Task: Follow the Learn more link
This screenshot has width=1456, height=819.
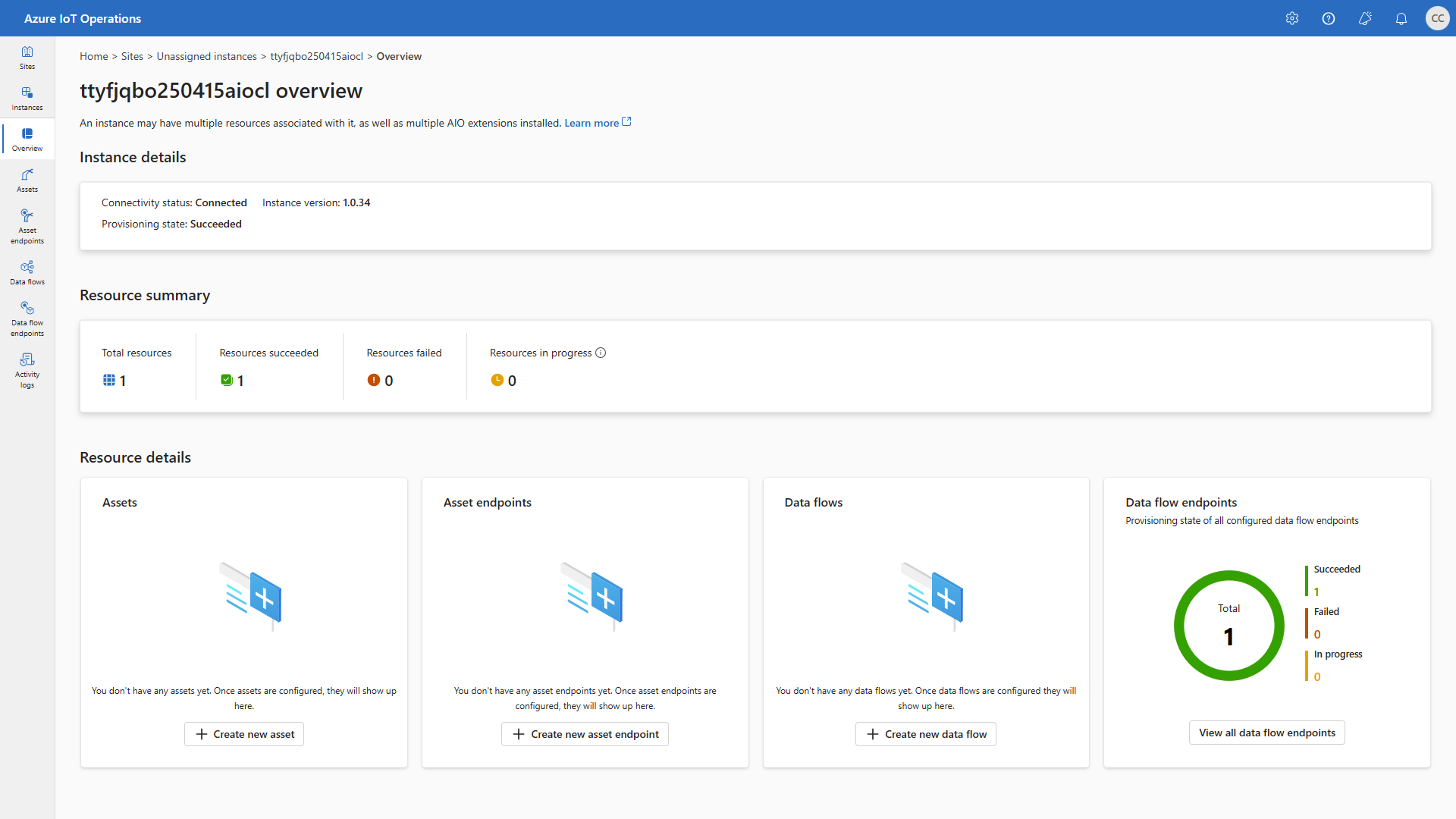Action: point(591,123)
